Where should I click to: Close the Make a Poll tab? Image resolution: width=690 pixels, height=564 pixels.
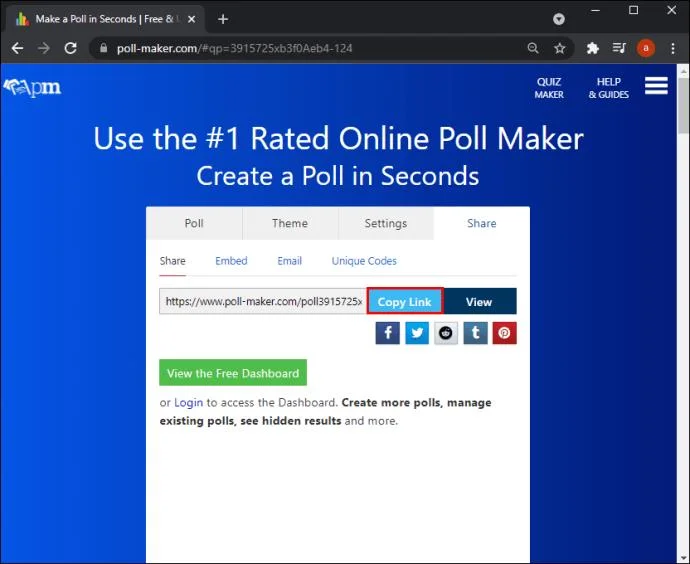point(191,19)
